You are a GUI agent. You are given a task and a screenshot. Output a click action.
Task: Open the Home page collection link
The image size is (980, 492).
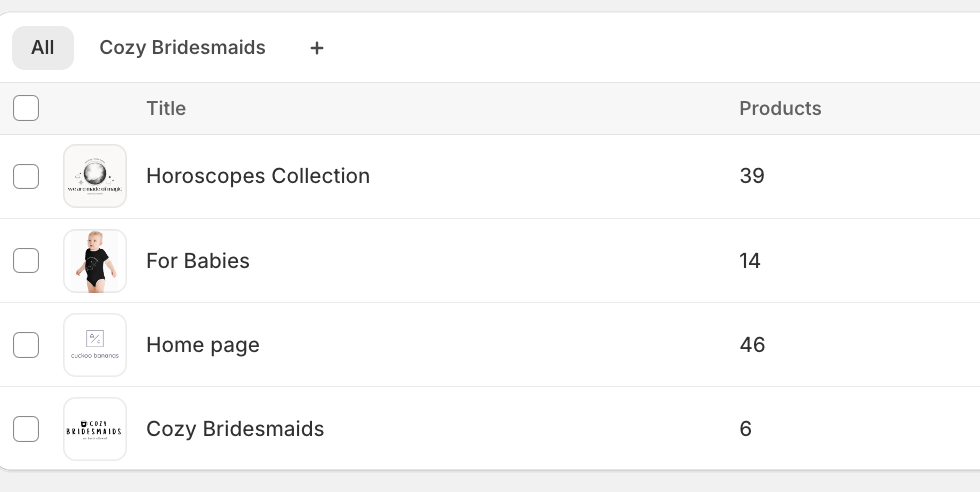coord(203,345)
